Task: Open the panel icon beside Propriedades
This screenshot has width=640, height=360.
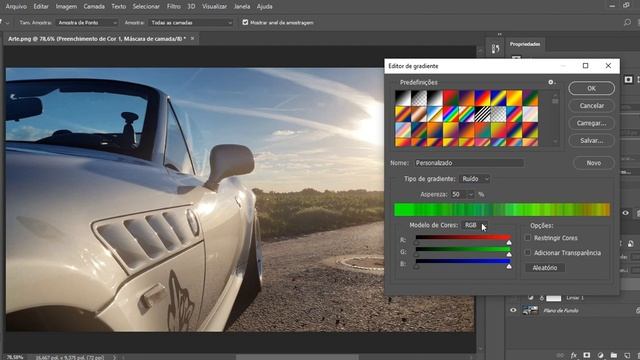Action: (495, 49)
